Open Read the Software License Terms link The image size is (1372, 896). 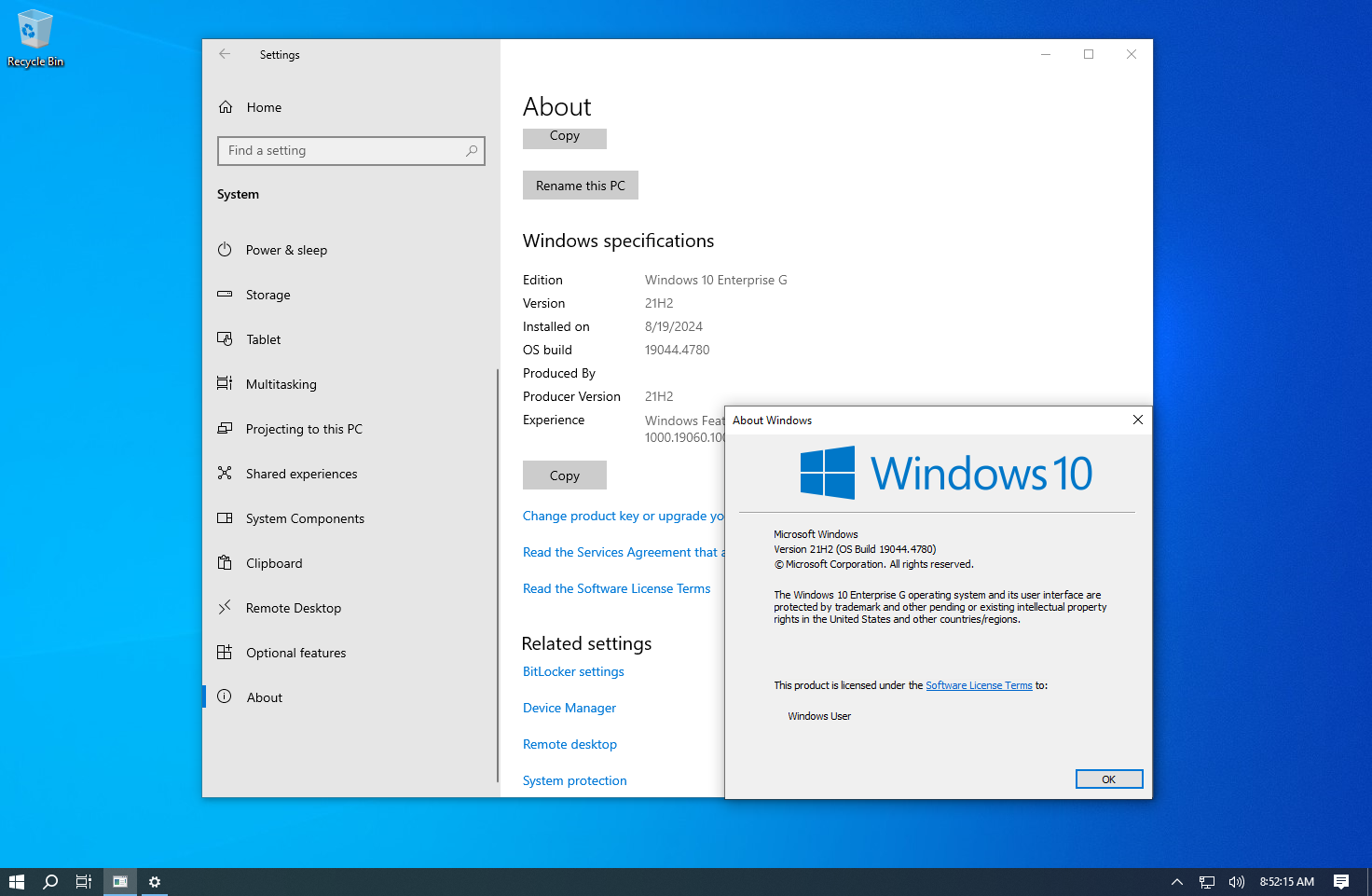point(617,588)
